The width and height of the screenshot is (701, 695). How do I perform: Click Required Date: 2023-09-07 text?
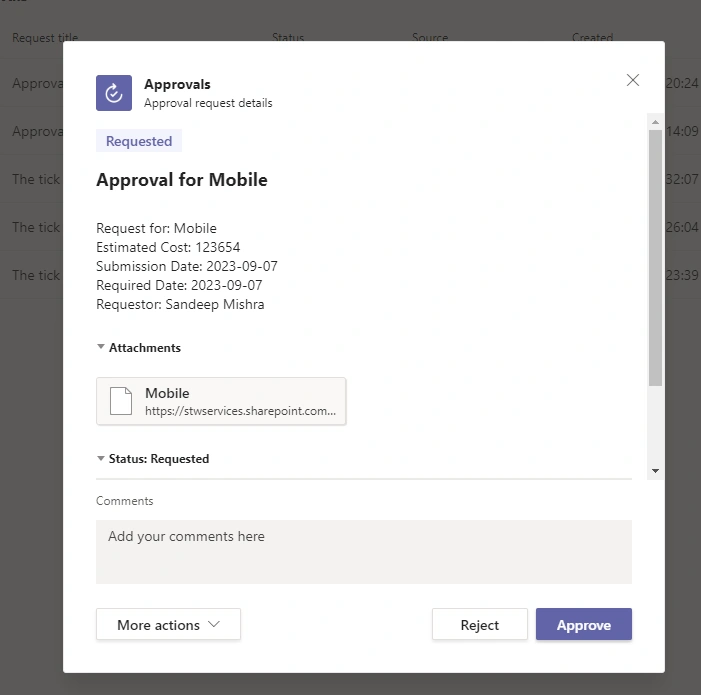pyautogui.click(x=179, y=285)
